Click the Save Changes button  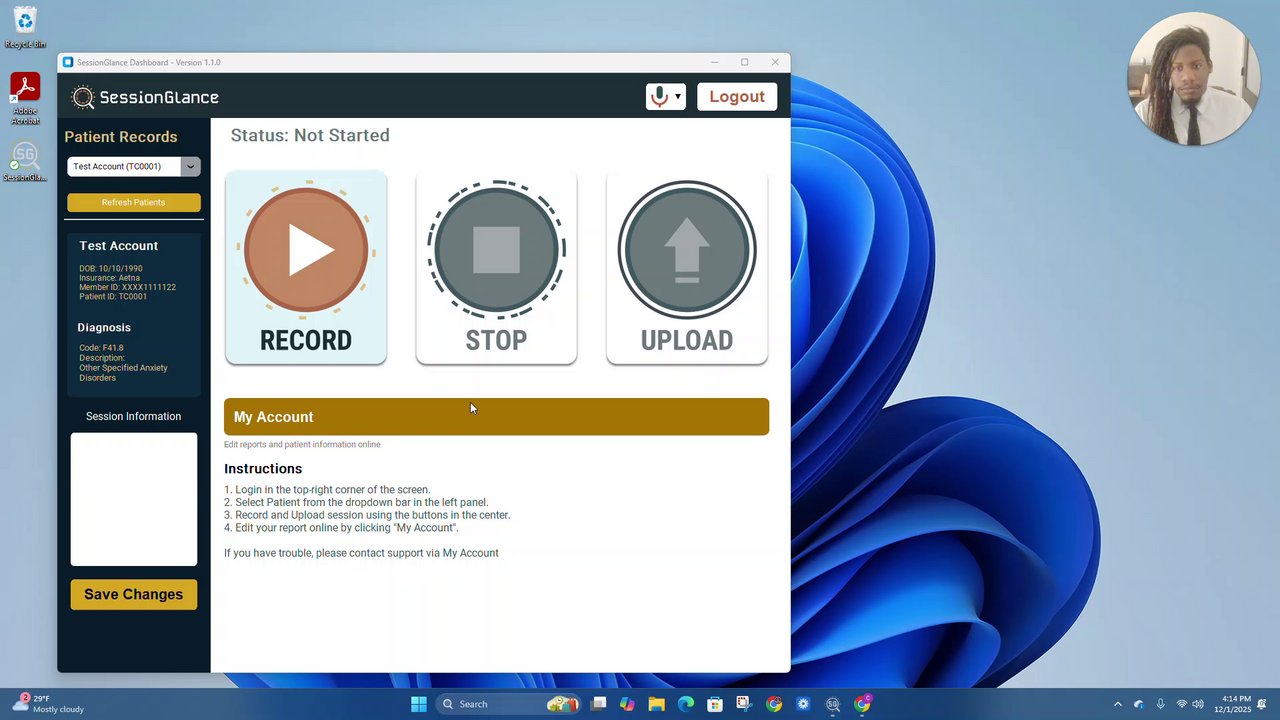[x=134, y=594]
